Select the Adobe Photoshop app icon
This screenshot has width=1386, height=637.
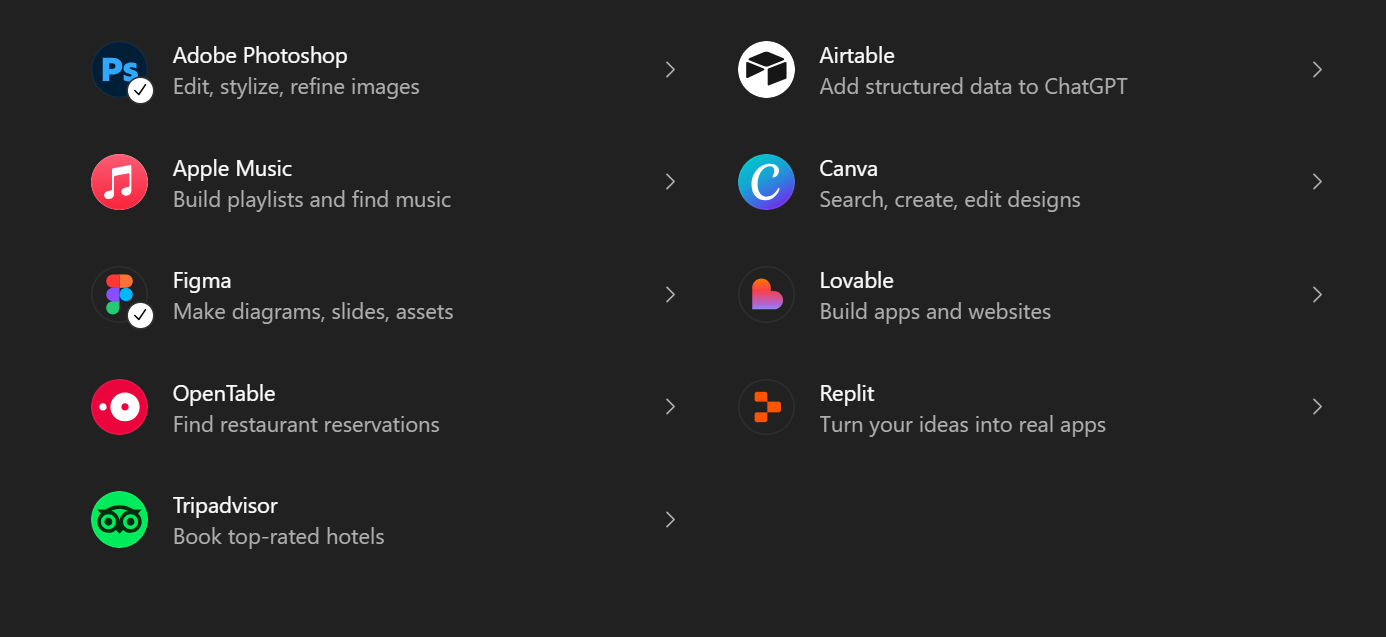point(119,69)
